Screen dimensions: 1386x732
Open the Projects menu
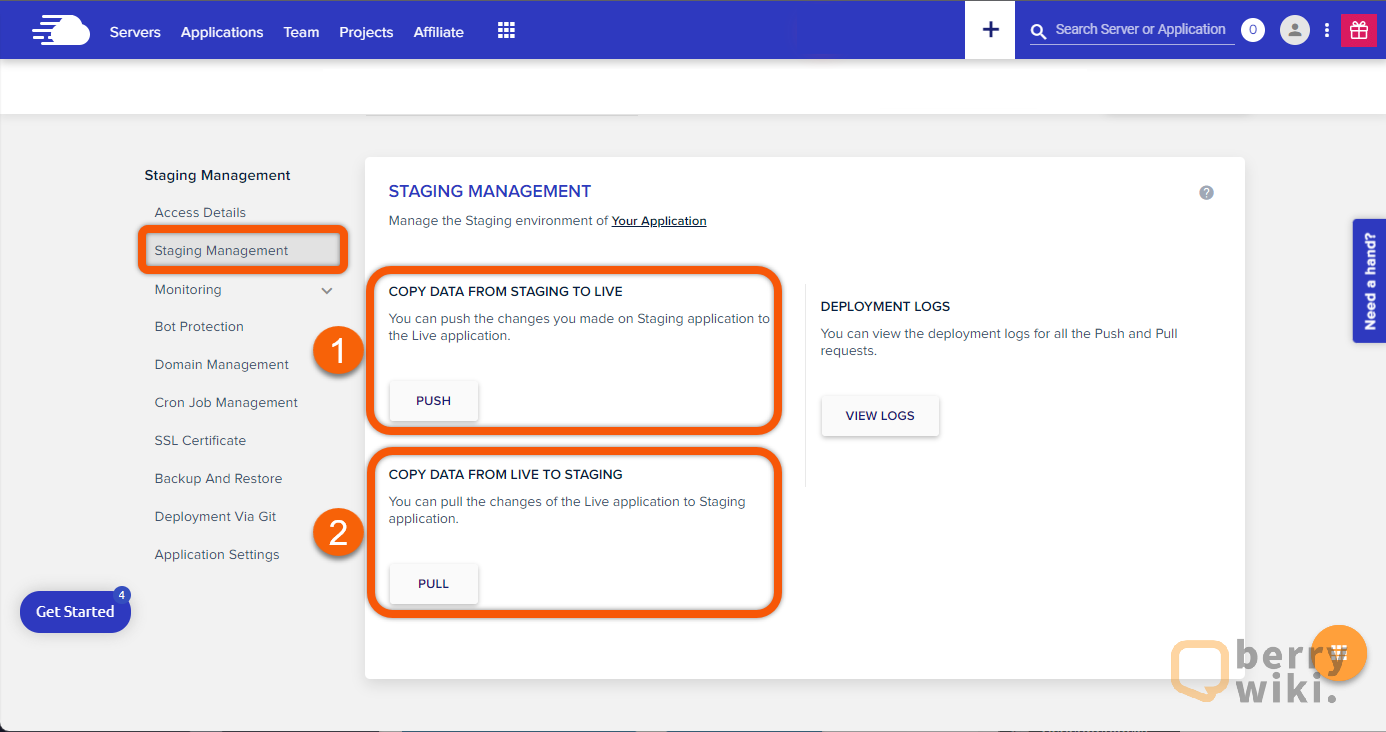pos(366,32)
